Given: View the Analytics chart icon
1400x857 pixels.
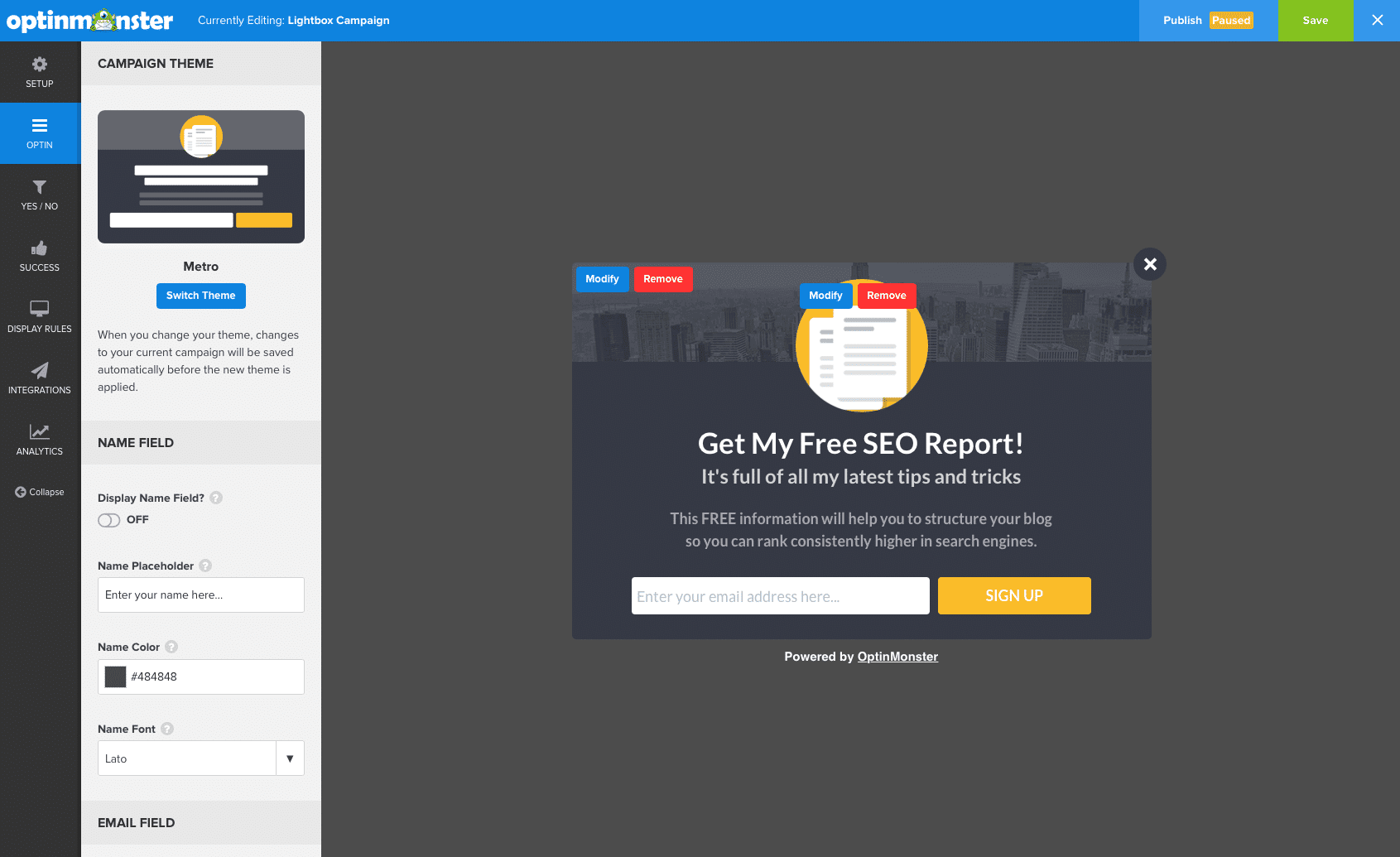Looking at the screenshot, I should pos(39,440).
